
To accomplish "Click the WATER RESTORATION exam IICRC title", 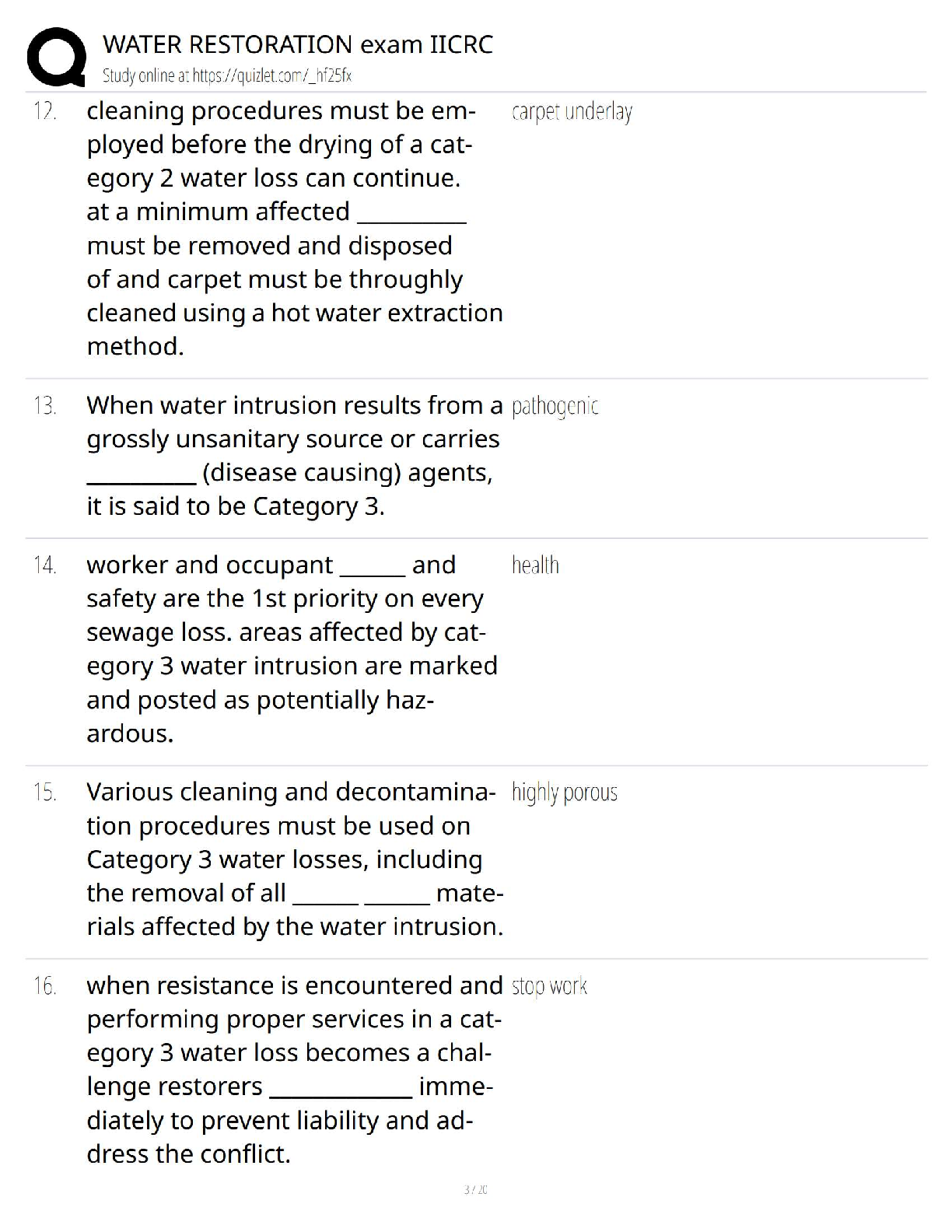I will click(298, 44).
